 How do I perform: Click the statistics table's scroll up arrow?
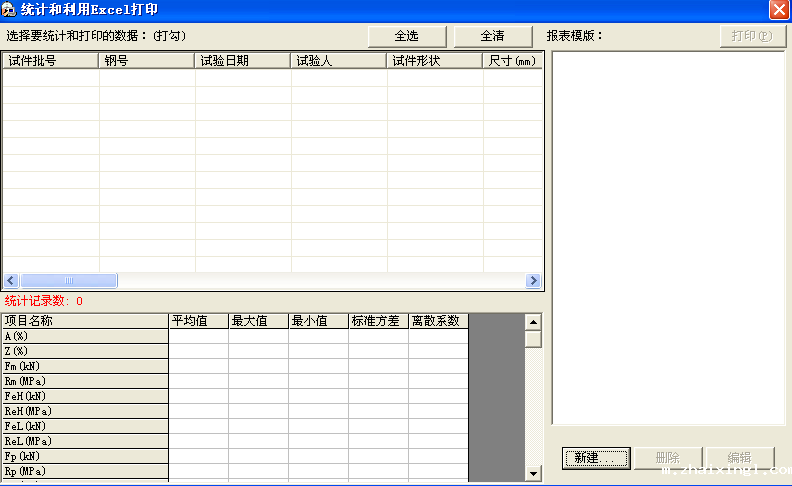pyautogui.click(x=533, y=322)
